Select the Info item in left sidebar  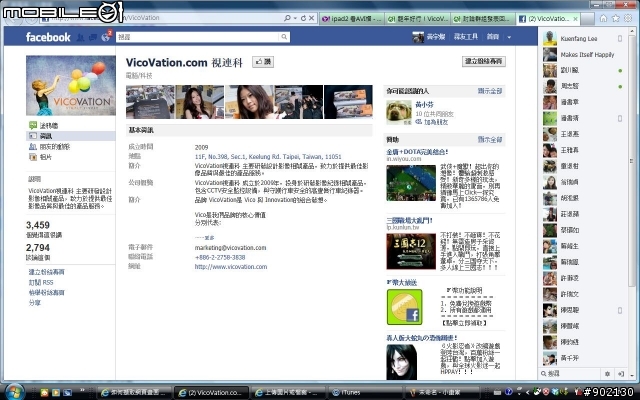[x=71, y=136]
